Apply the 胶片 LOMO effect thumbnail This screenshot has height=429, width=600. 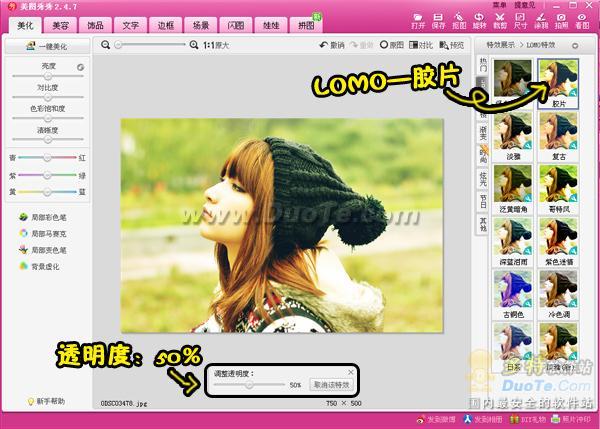tap(558, 83)
